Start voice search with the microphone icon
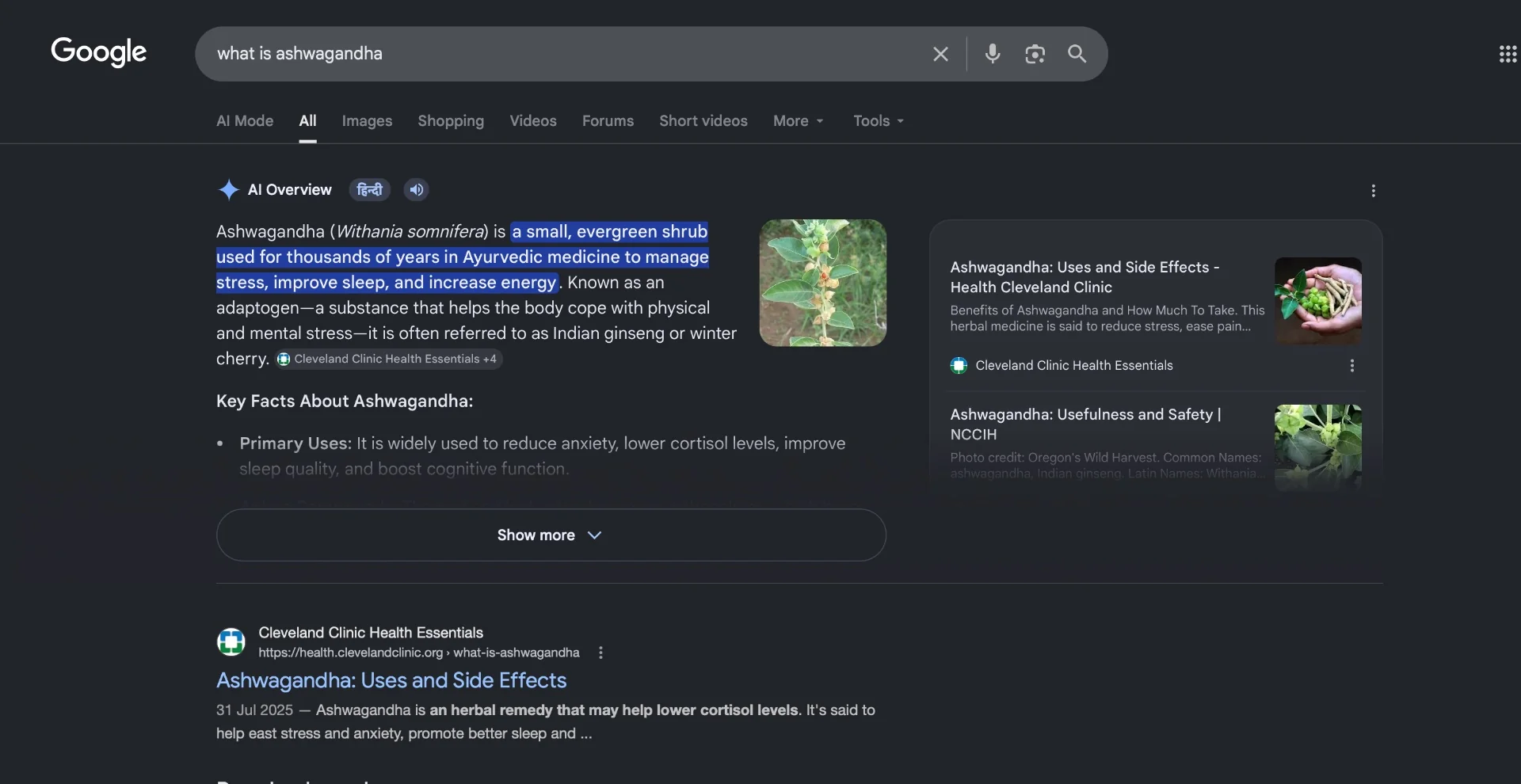 coord(993,54)
